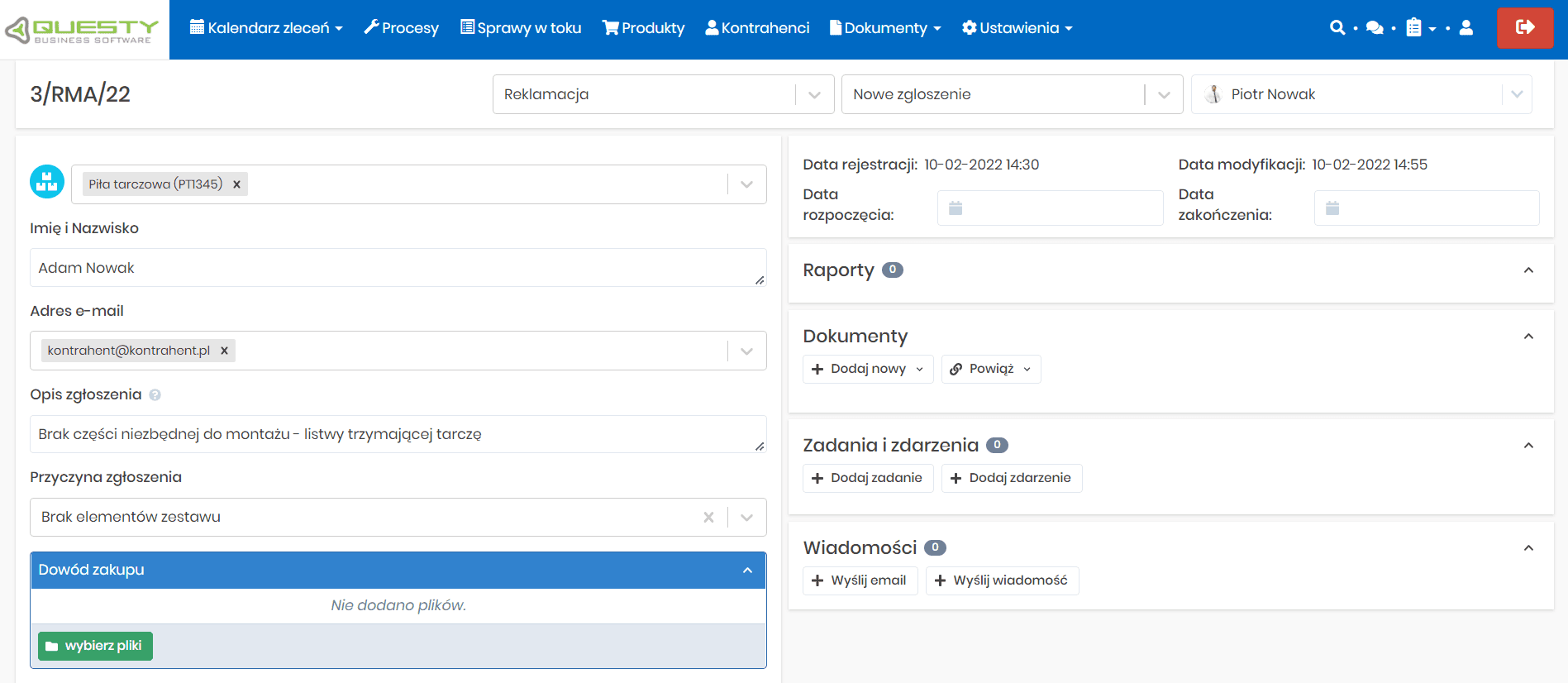Viewport: 1568px width, 683px height.
Task: Open the chat bubbles icon
Action: (1375, 27)
